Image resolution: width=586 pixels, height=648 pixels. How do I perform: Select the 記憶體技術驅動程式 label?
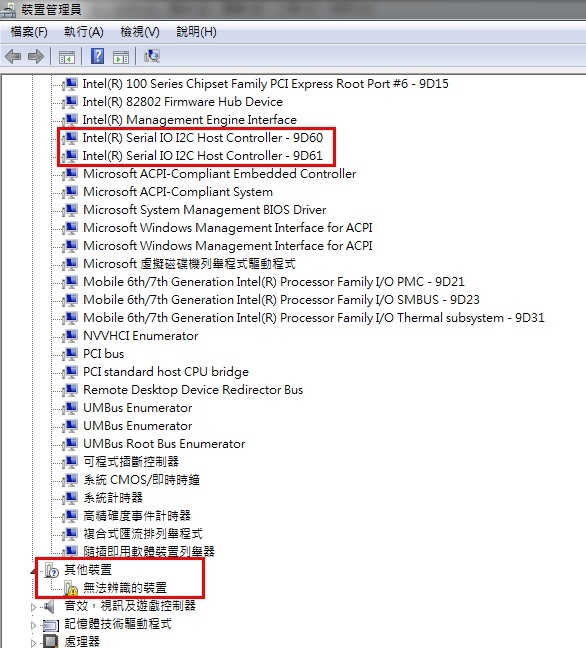pos(118,624)
